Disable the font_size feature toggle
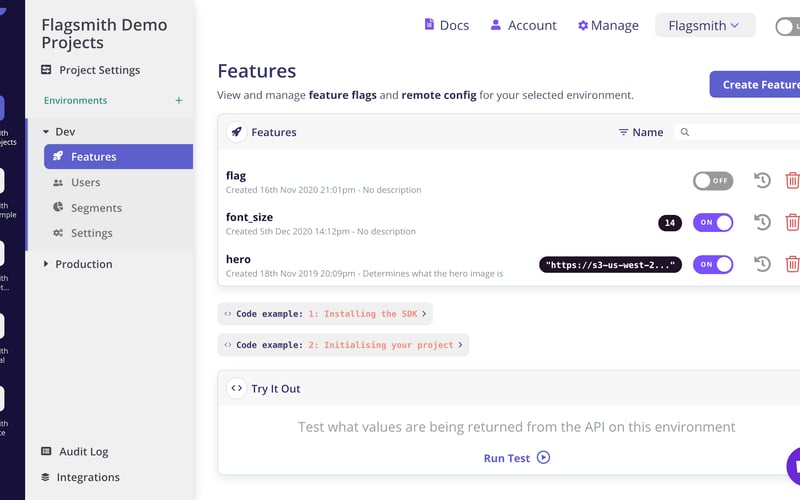 [713, 222]
